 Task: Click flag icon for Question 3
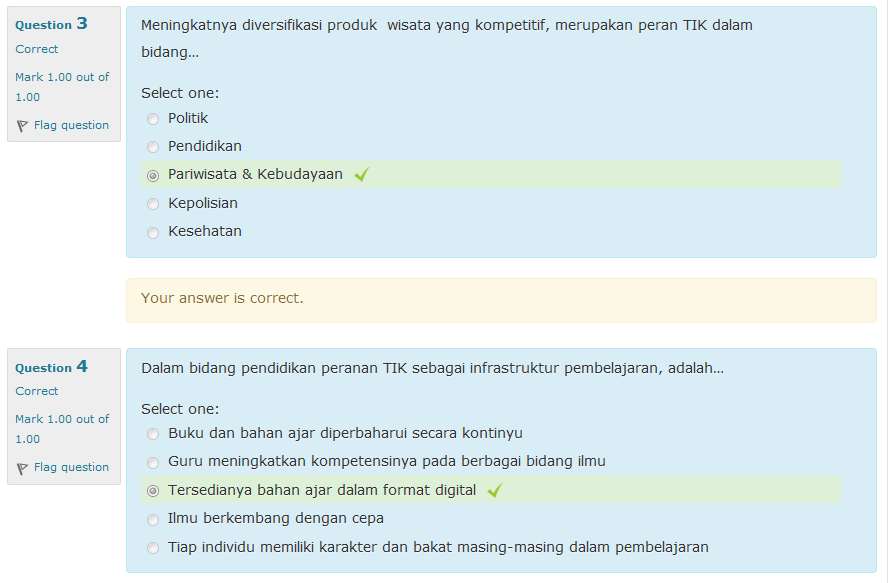coord(22,126)
